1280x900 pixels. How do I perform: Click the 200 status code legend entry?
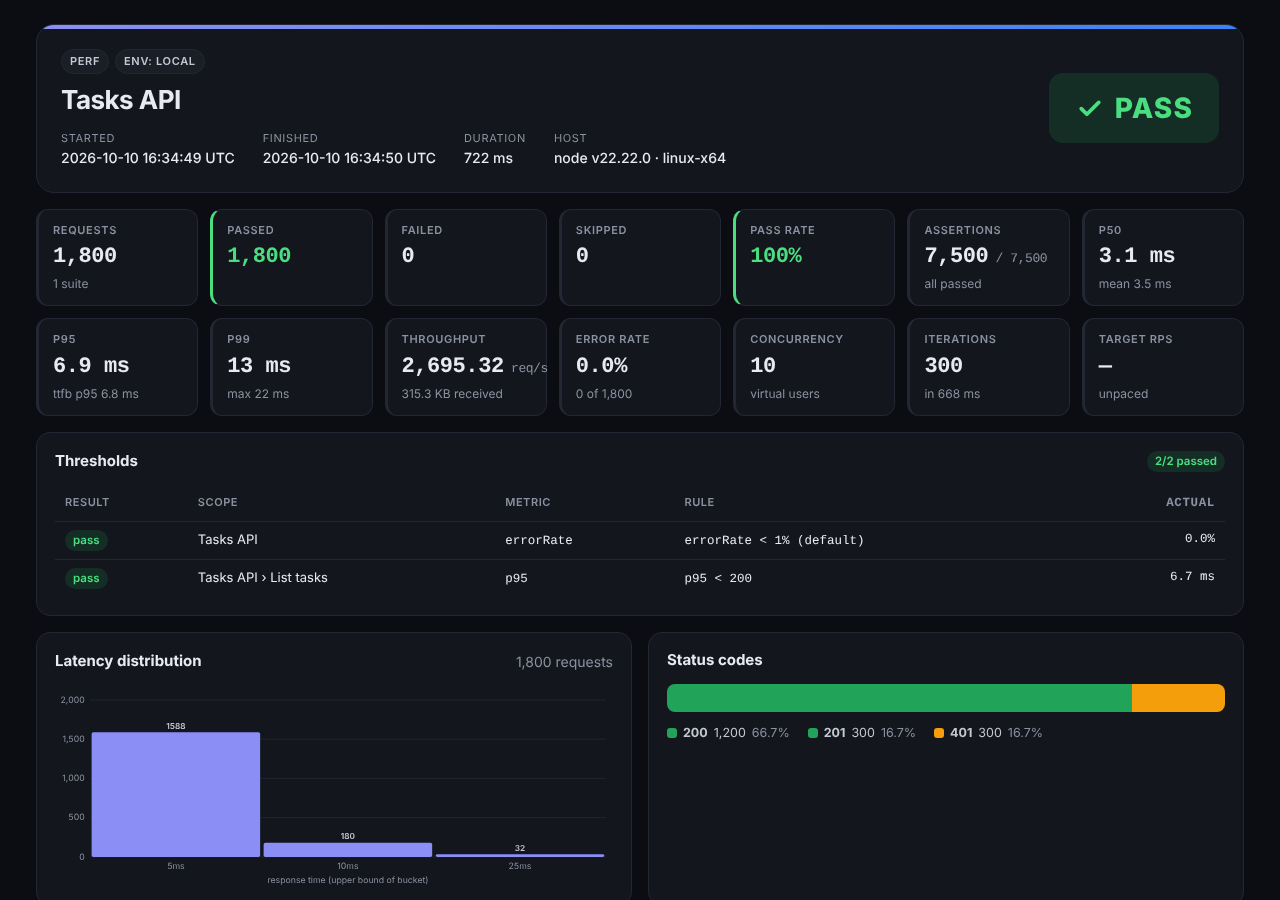tap(728, 733)
